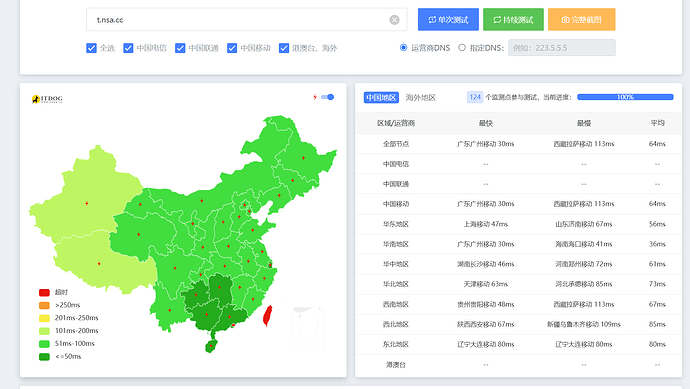This screenshot has width=690, height=389.
Task: Click the red lightning icon above map
Action: tap(315, 97)
